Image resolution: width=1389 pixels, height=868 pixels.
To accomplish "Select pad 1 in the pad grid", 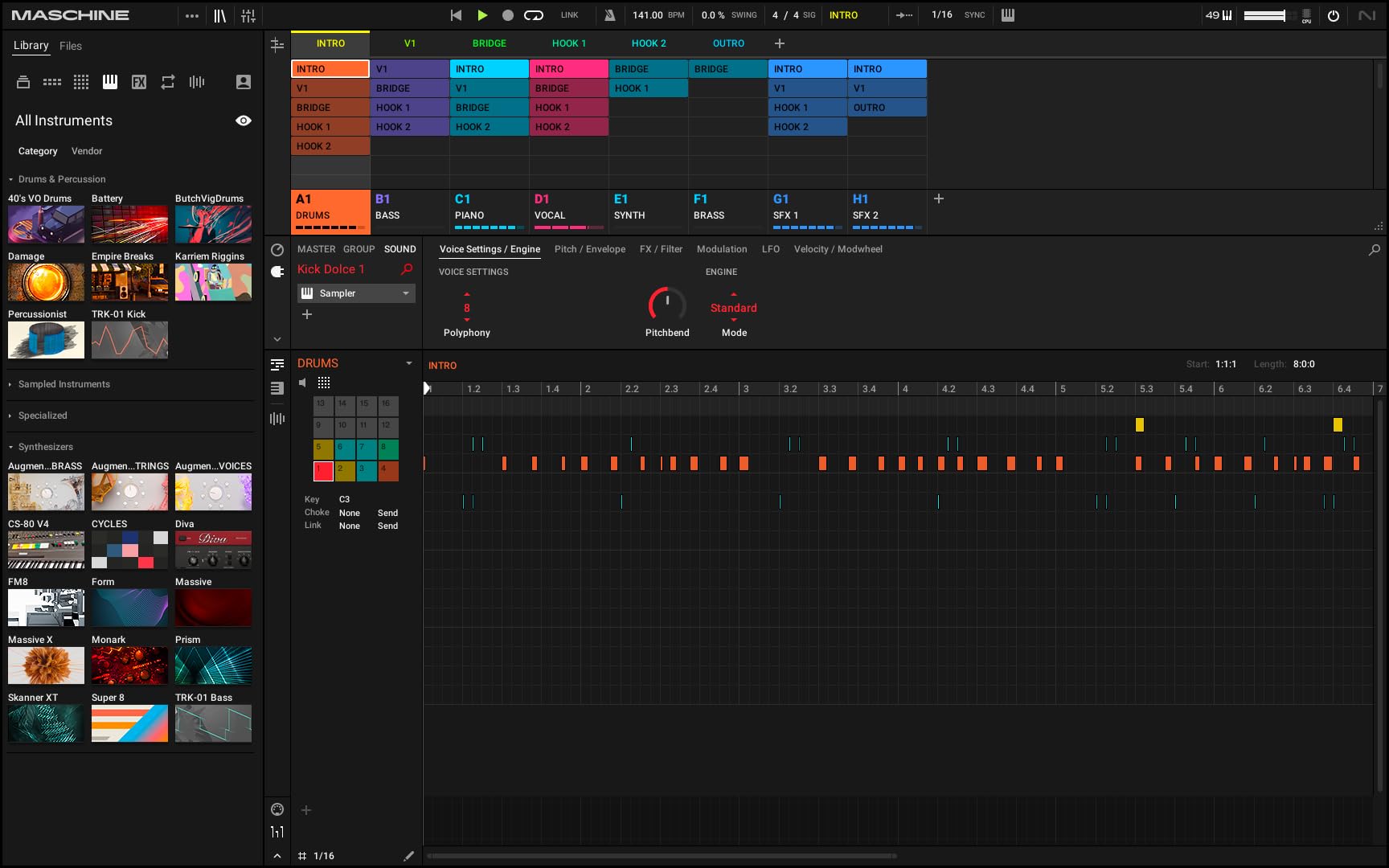I will pyautogui.click(x=322, y=471).
